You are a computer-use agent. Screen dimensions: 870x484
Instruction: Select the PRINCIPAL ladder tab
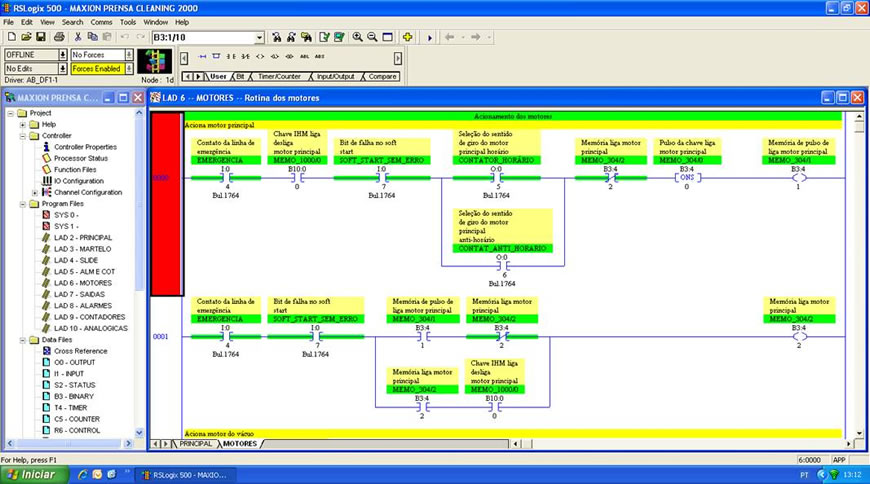(195, 444)
